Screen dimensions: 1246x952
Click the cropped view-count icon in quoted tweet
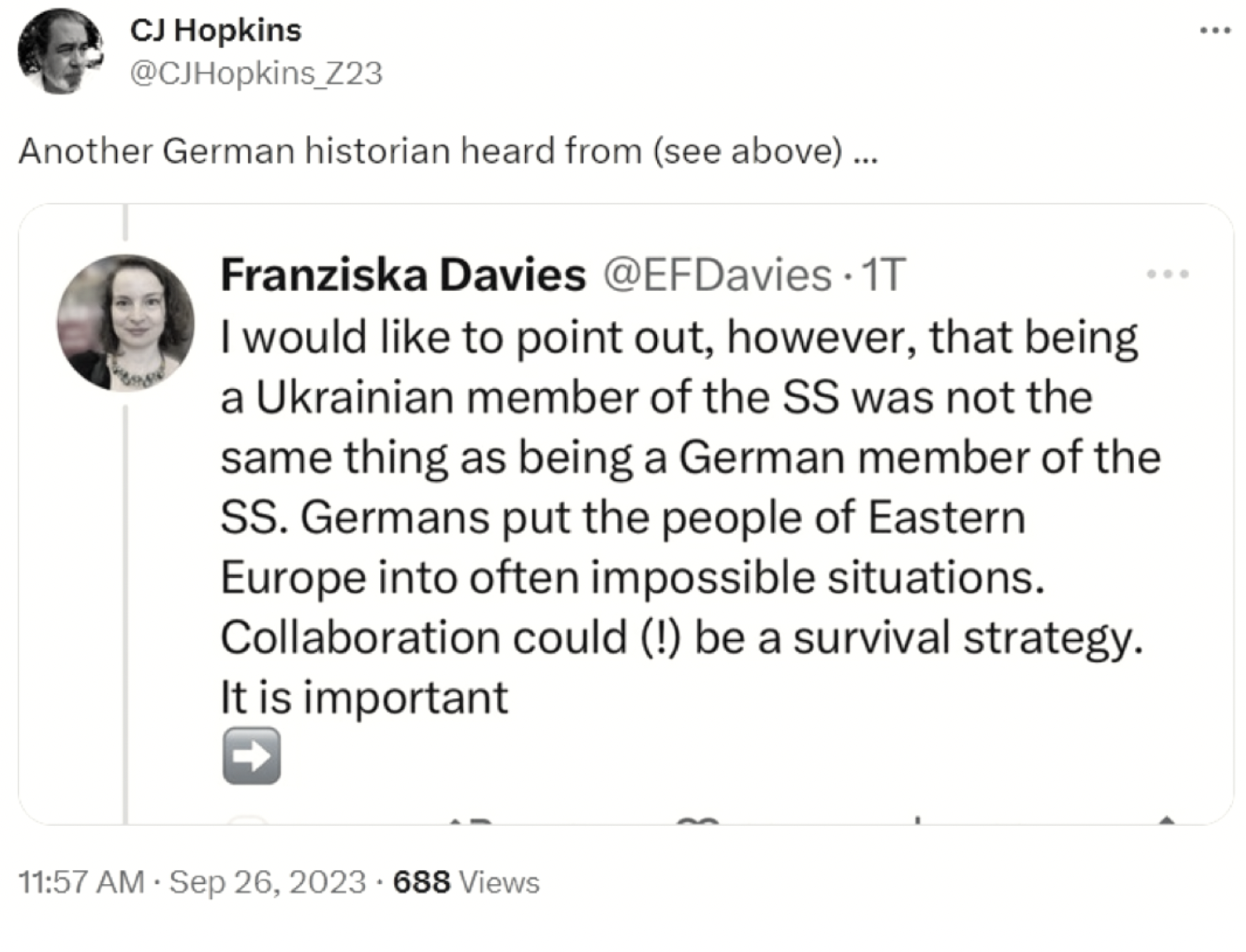coord(917,819)
